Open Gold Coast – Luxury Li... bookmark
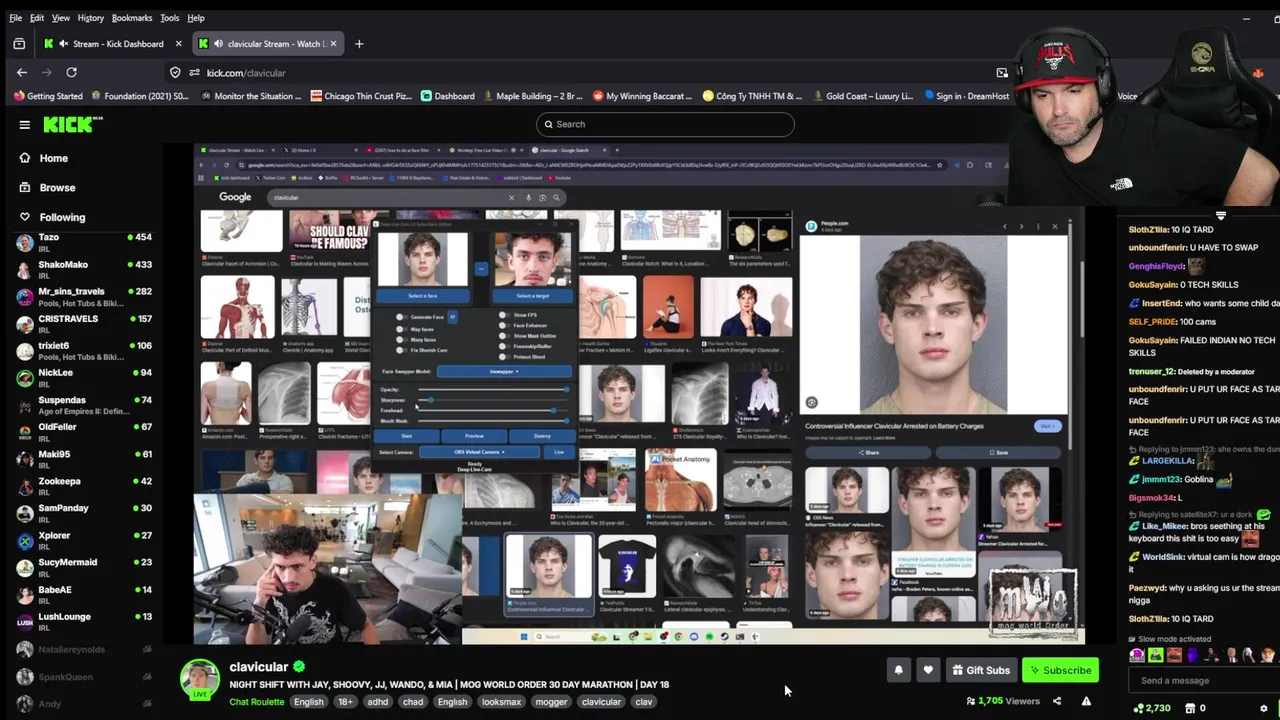1280x720 pixels. point(861,96)
